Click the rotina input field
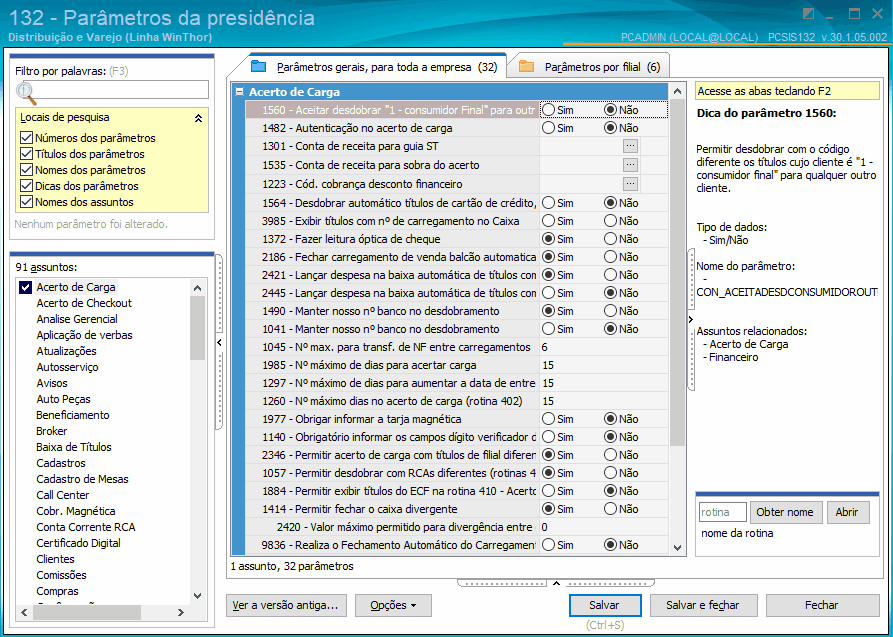The image size is (893, 637). pos(722,512)
